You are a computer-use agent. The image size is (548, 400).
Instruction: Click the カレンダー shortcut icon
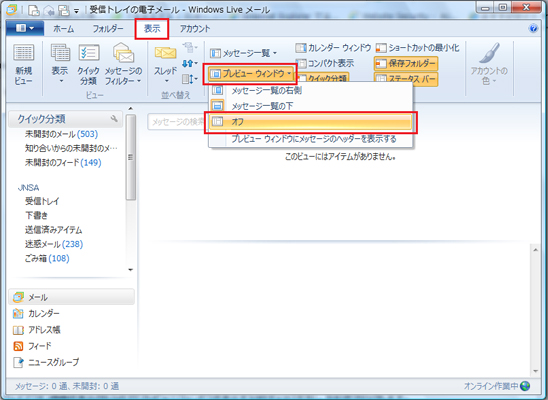pyautogui.click(x=18, y=314)
